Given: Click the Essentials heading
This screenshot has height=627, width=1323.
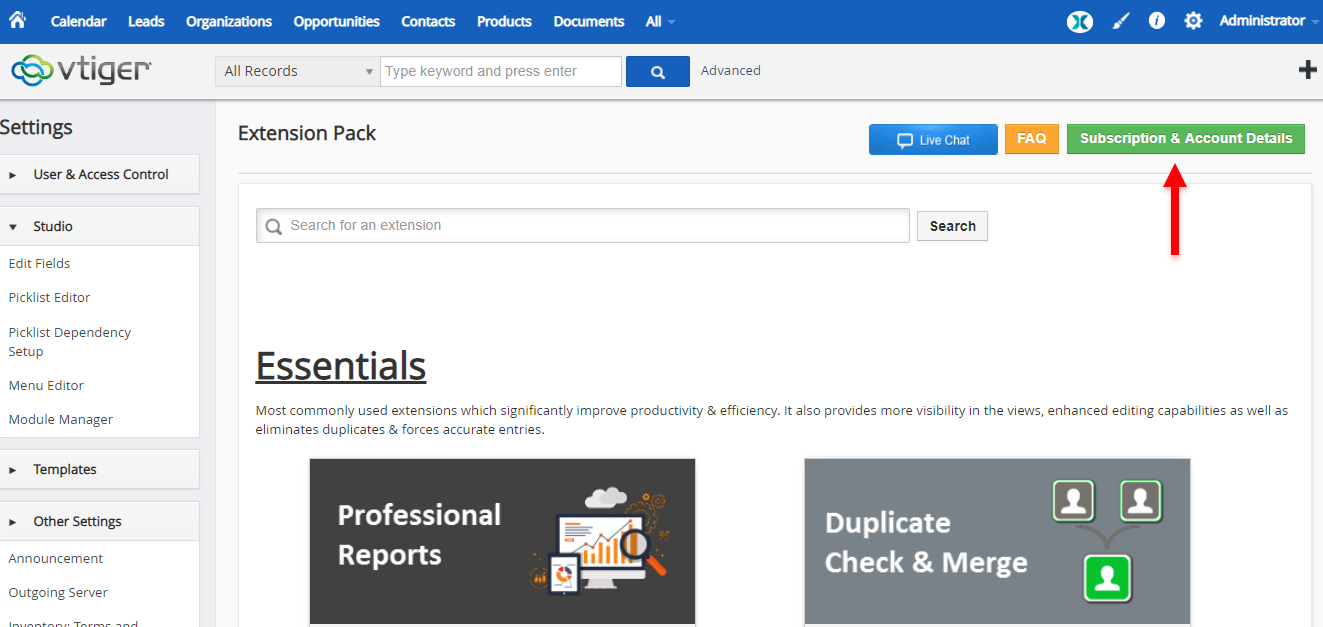Looking at the screenshot, I should tap(341, 366).
